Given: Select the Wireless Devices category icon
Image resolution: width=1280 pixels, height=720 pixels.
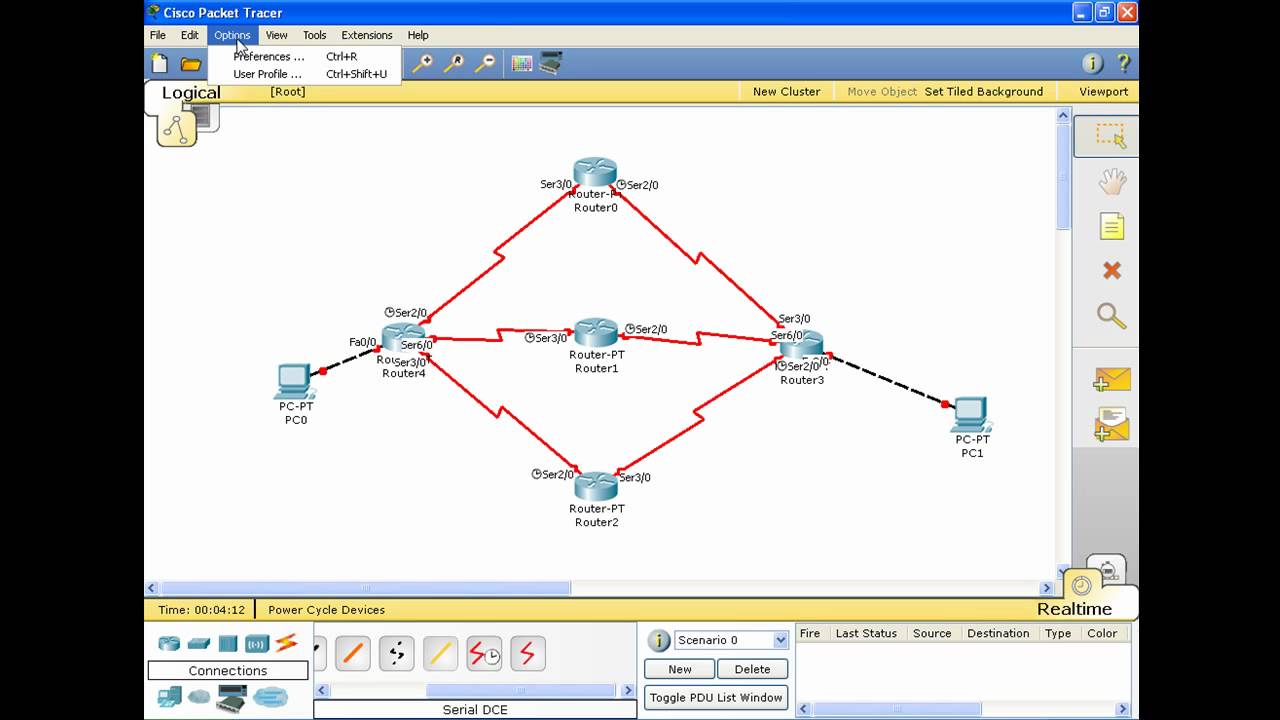Looking at the screenshot, I should (257, 643).
